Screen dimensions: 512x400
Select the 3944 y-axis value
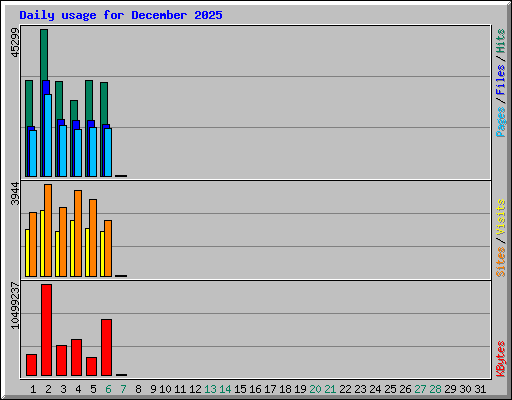point(15,193)
